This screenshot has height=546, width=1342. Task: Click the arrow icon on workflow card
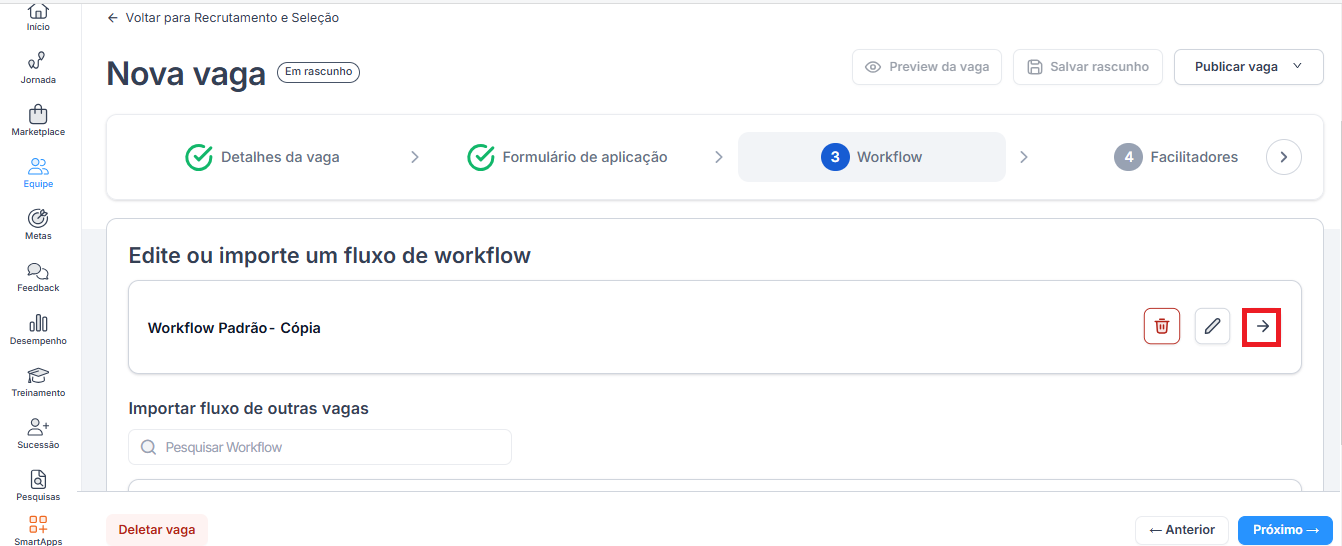[1262, 326]
